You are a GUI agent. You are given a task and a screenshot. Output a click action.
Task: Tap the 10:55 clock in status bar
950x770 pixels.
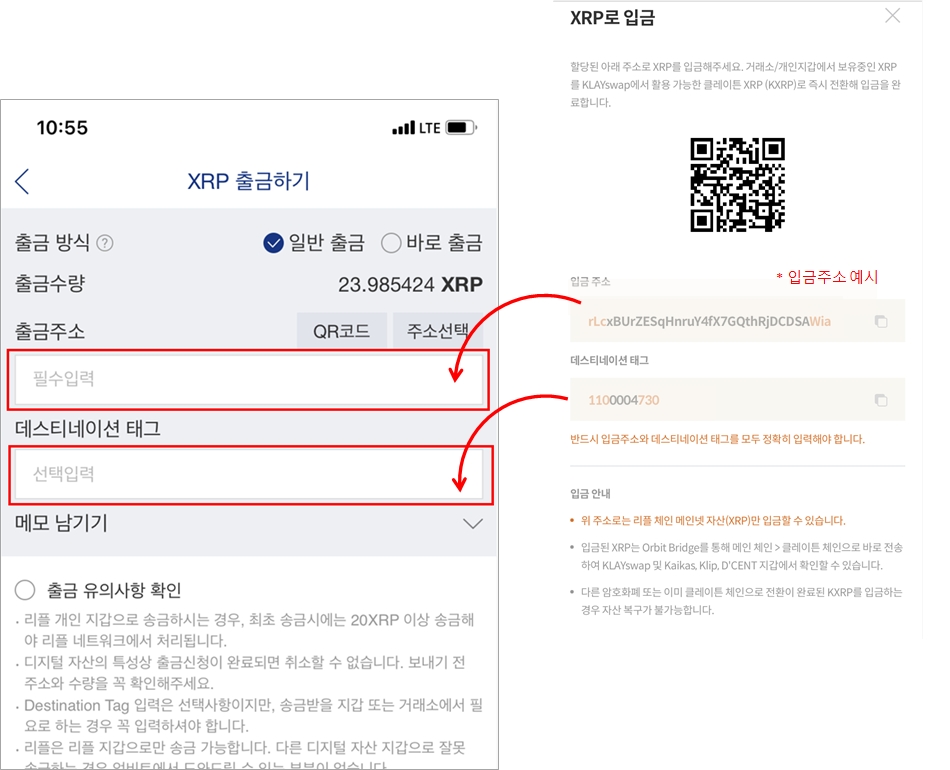pos(62,128)
